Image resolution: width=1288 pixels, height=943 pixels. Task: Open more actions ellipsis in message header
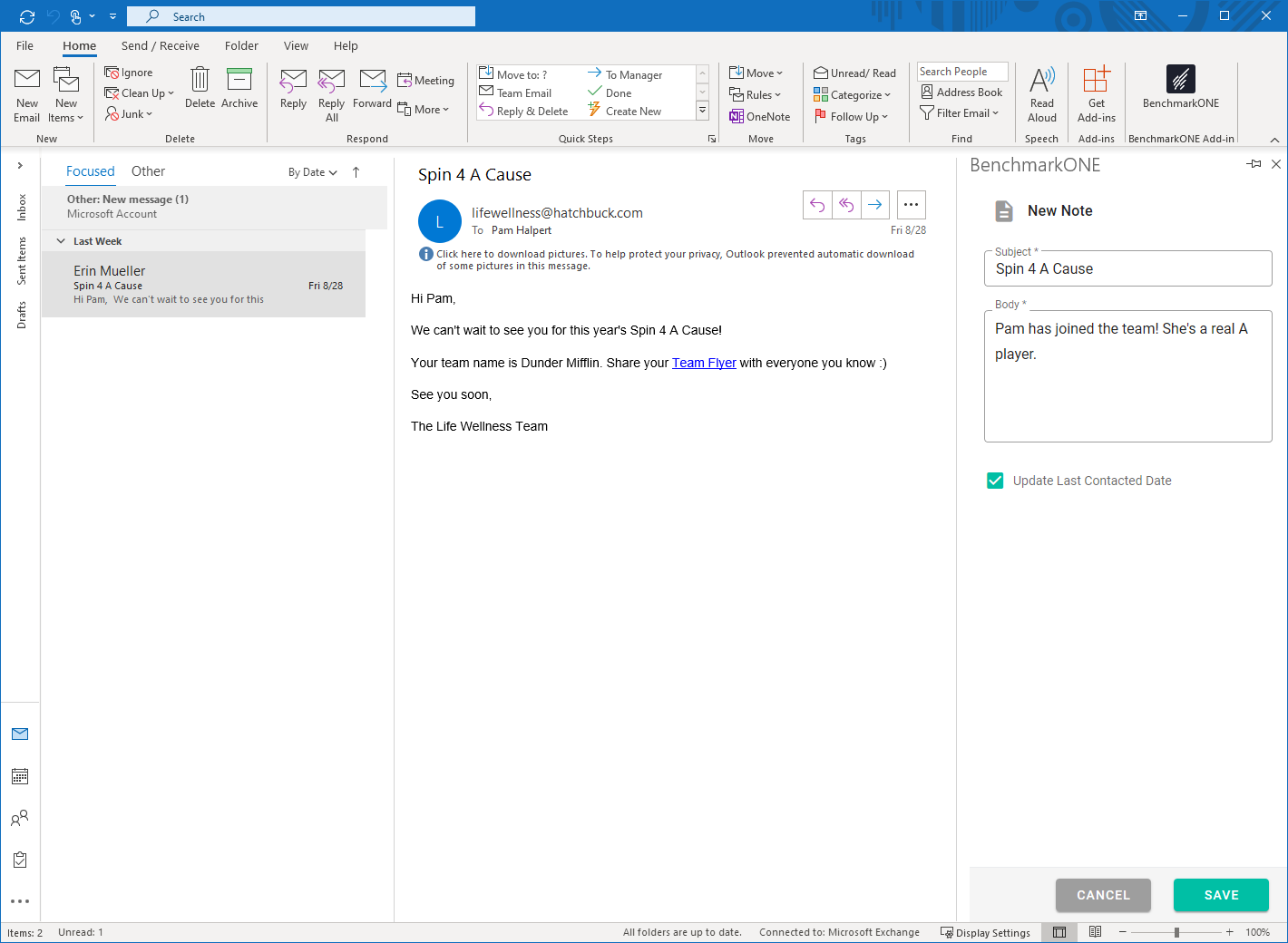(x=912, y=205)
